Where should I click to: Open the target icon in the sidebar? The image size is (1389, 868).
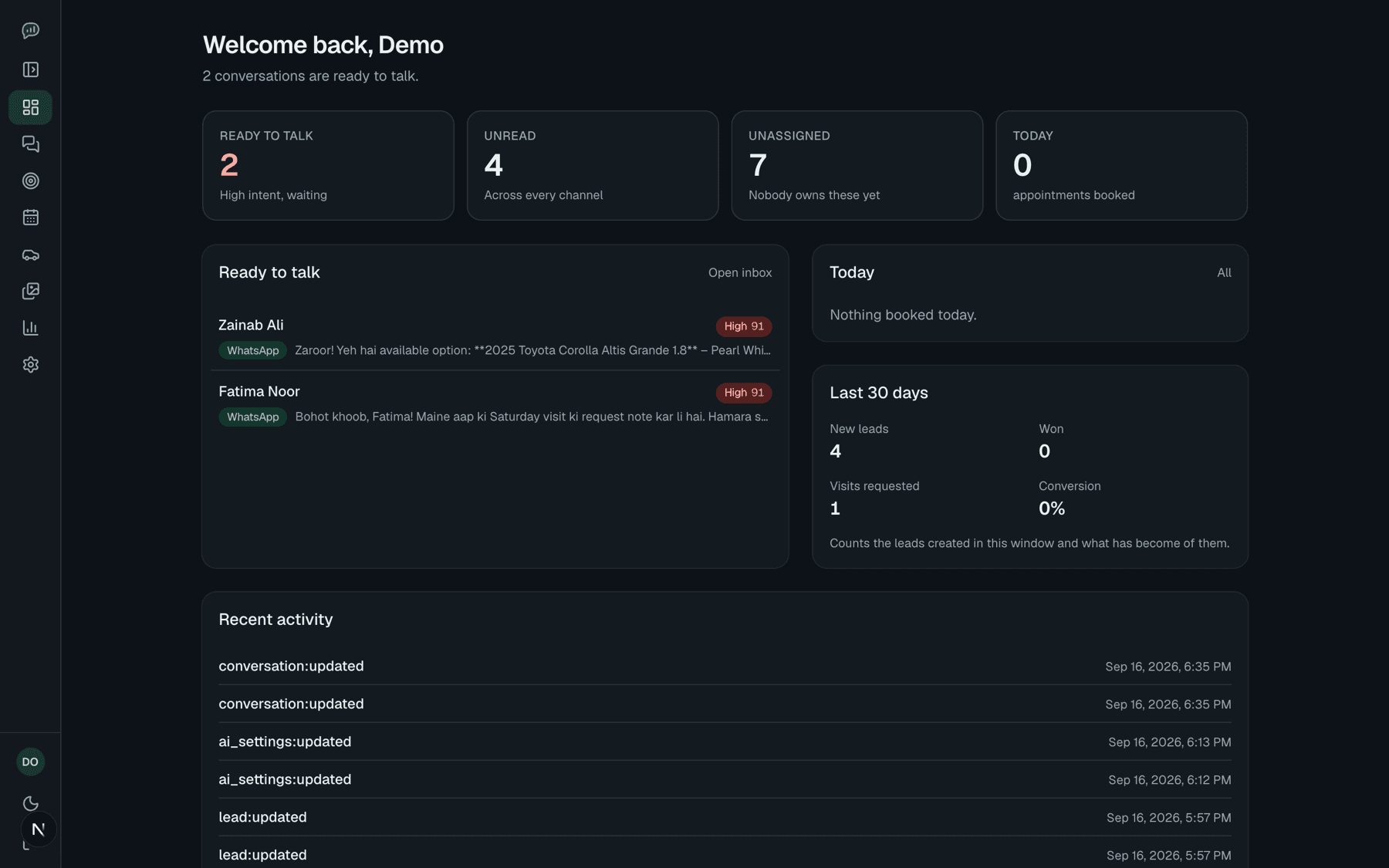point(30,181)
